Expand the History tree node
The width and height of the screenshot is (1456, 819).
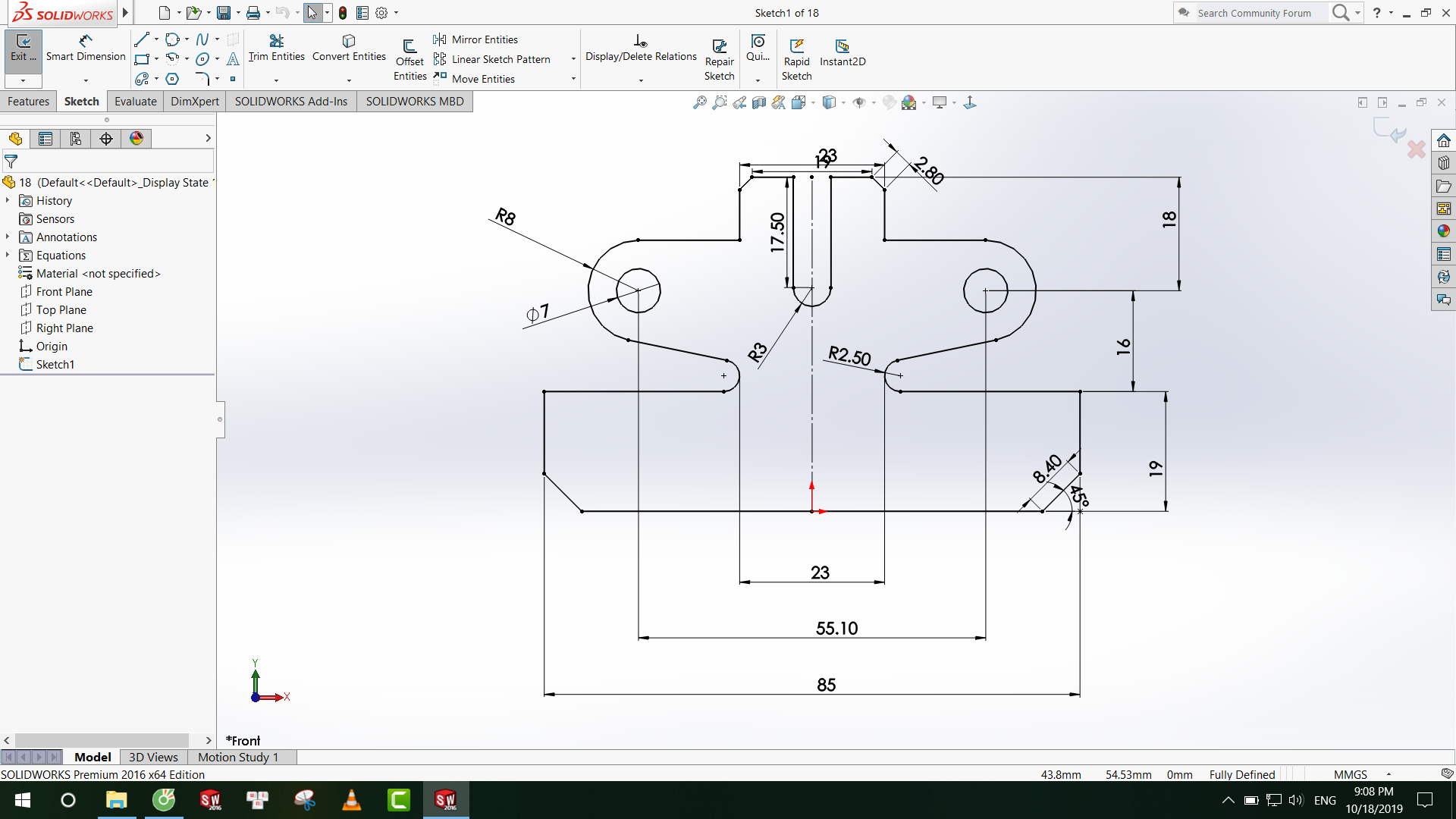pos(8,200)
